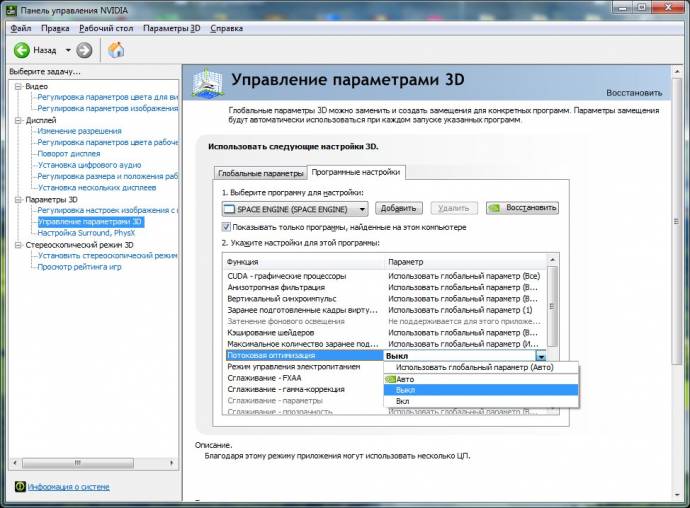Open Регулировка параметров изображения under Видео
The image size is (690, 508).
click(107, 108)
